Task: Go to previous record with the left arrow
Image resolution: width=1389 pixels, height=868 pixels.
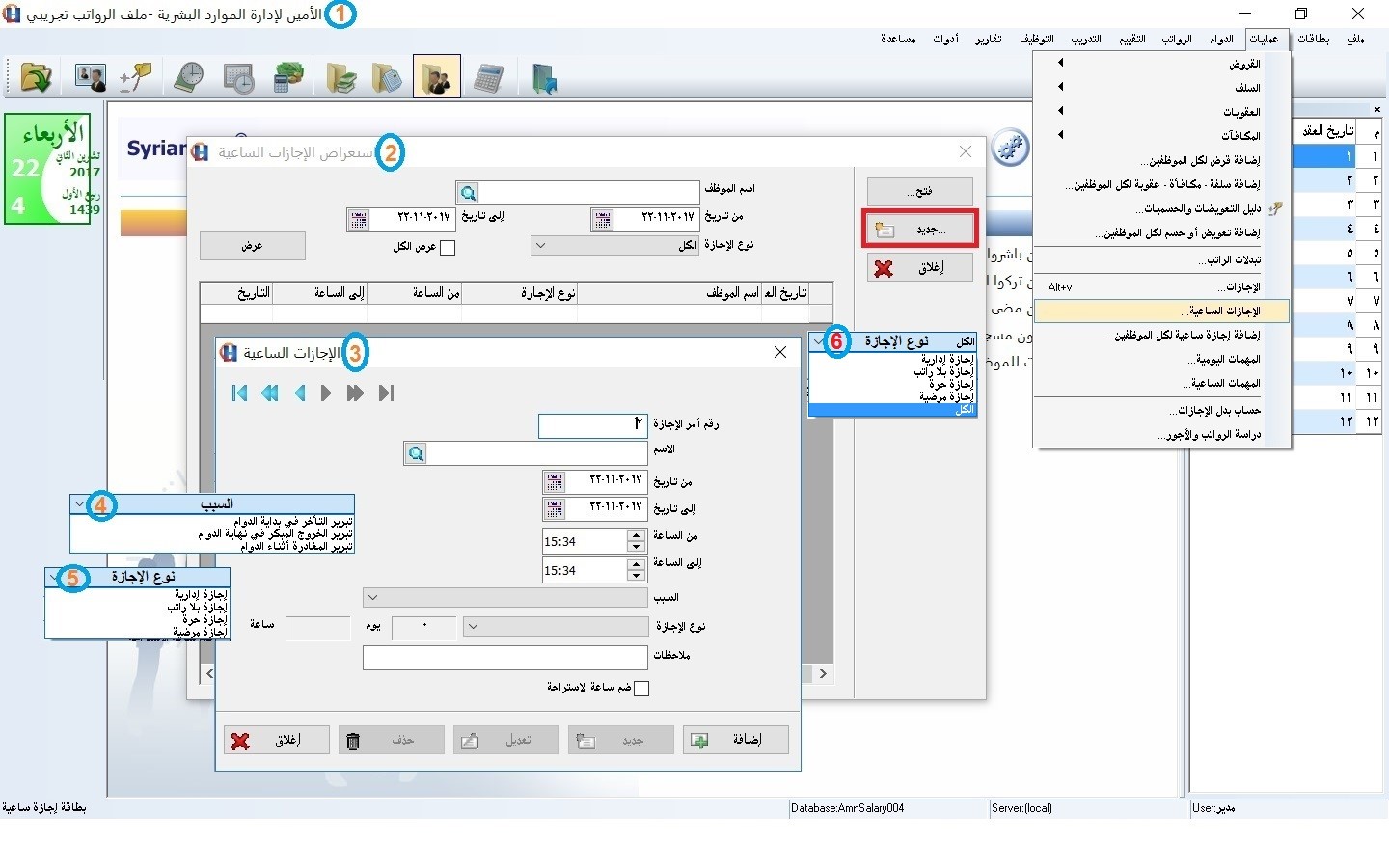Action: [x=300, y=393]
